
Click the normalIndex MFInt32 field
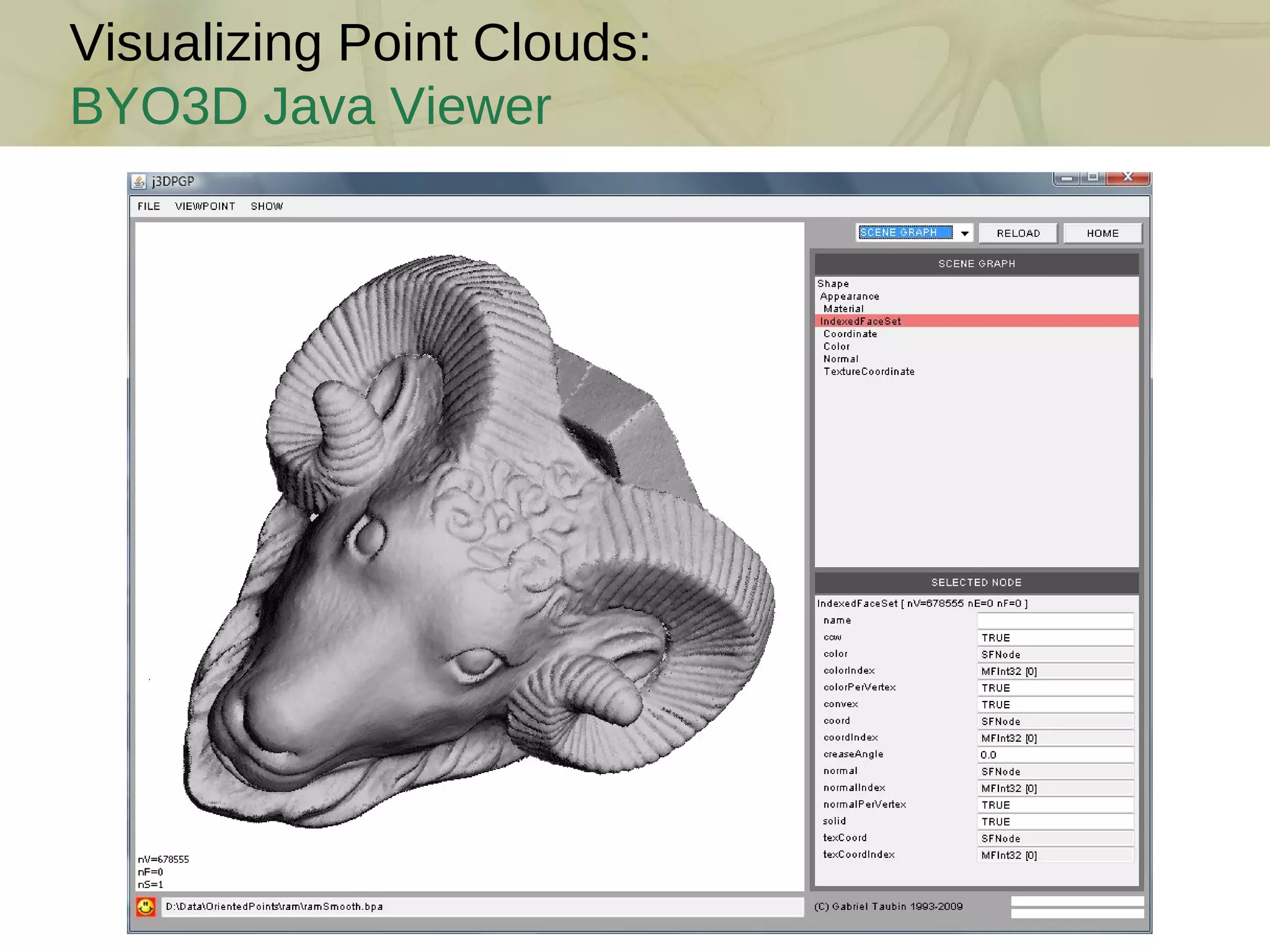pos(1055,788)
